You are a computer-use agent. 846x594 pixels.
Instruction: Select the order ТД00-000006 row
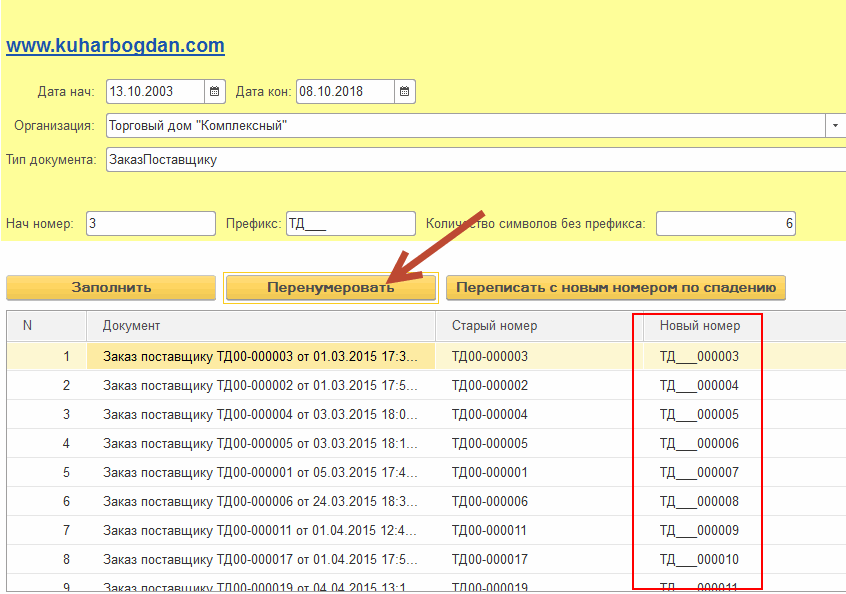(x=260, y=502)
